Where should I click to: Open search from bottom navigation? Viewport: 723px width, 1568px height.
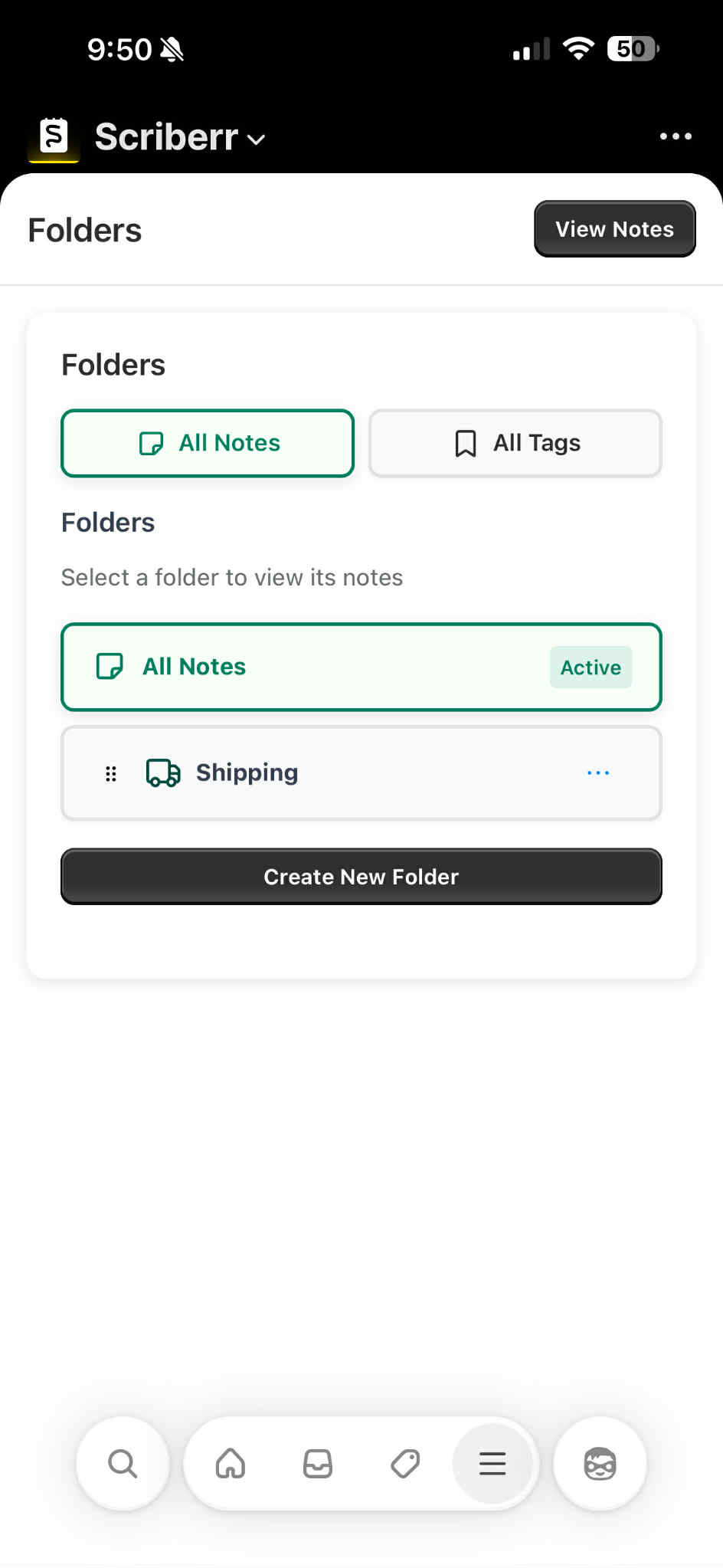tap(123, 1464)
